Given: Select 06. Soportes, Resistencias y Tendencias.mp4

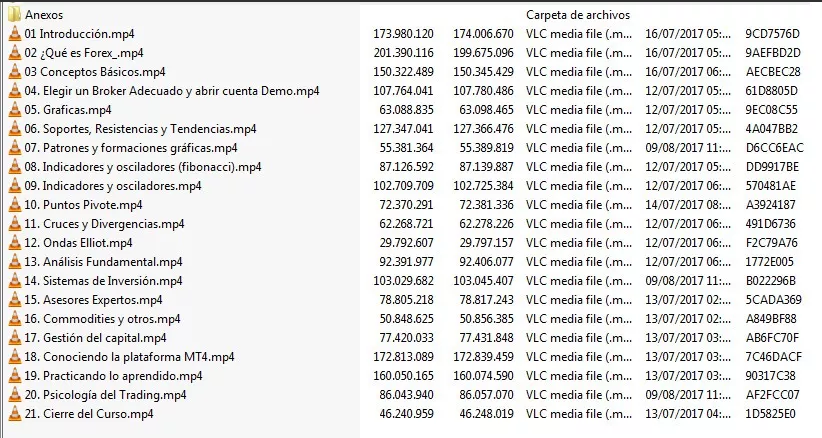Looking at the screenshot, I should pyautogui.click(x=140, y=129).
